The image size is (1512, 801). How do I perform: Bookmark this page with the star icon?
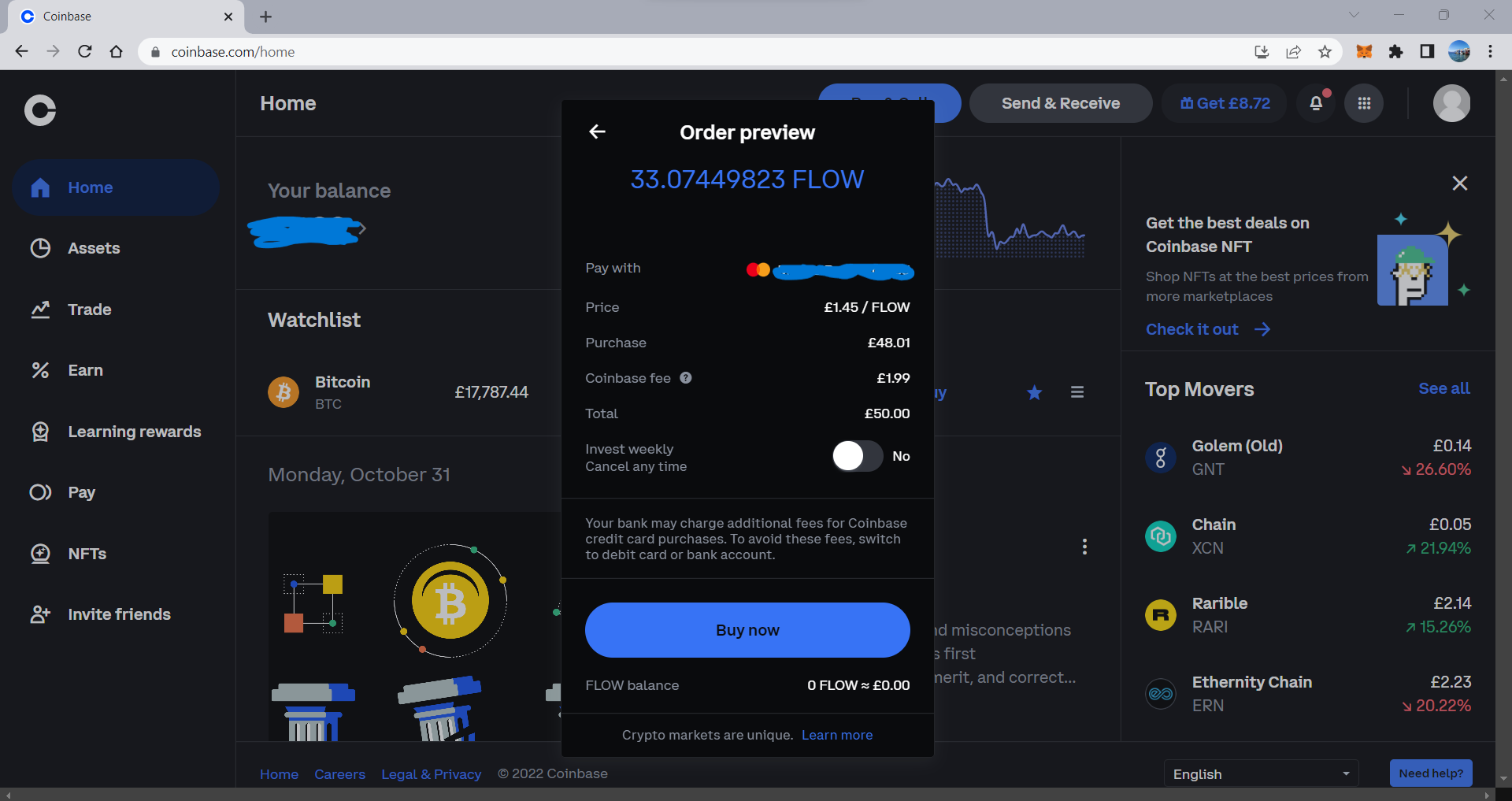click(1325, 52)
